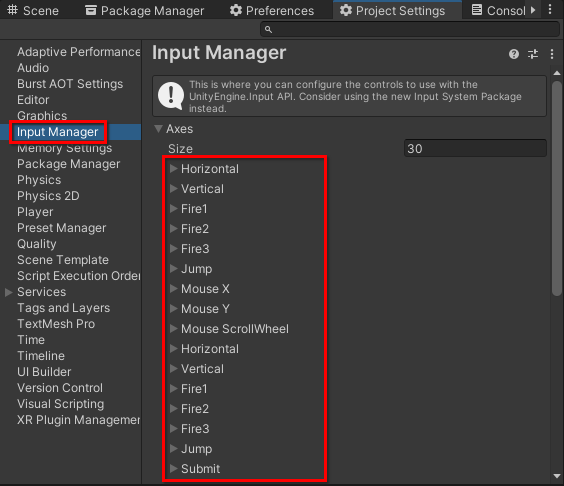564x486 pixels.
Task: Expand the Submit axis entry
Action: (x=174, y=468)
